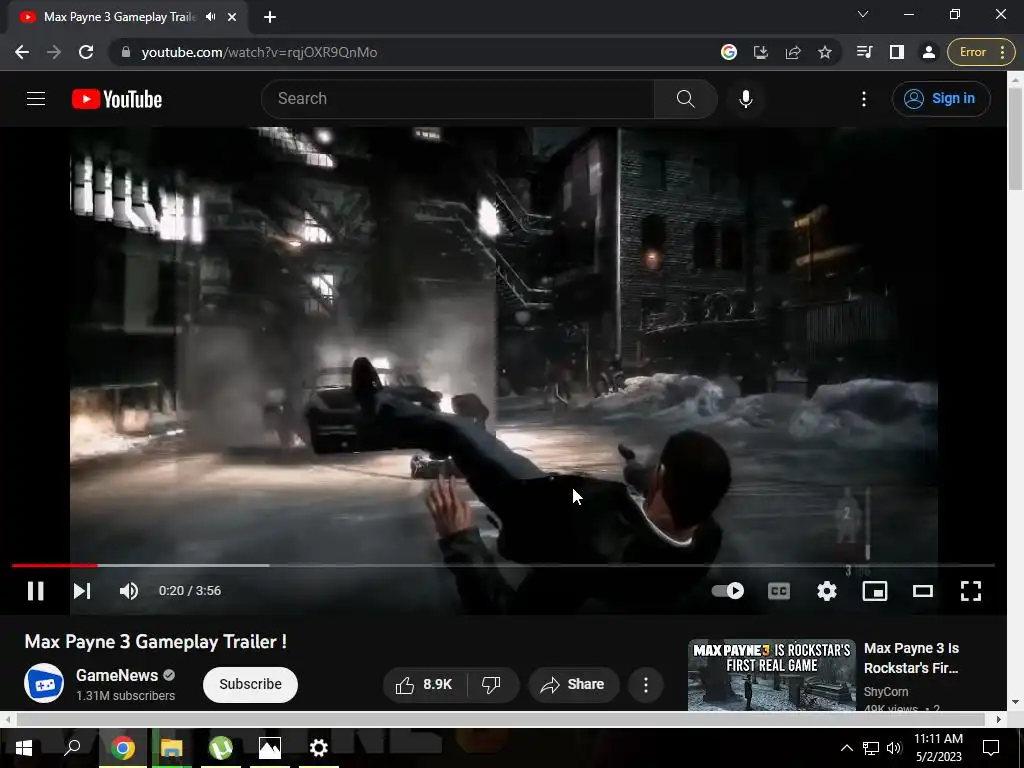Viewport: 1024px width, 768px height.
Task: Show hidden system tray icons
Action: pos(846,748)
